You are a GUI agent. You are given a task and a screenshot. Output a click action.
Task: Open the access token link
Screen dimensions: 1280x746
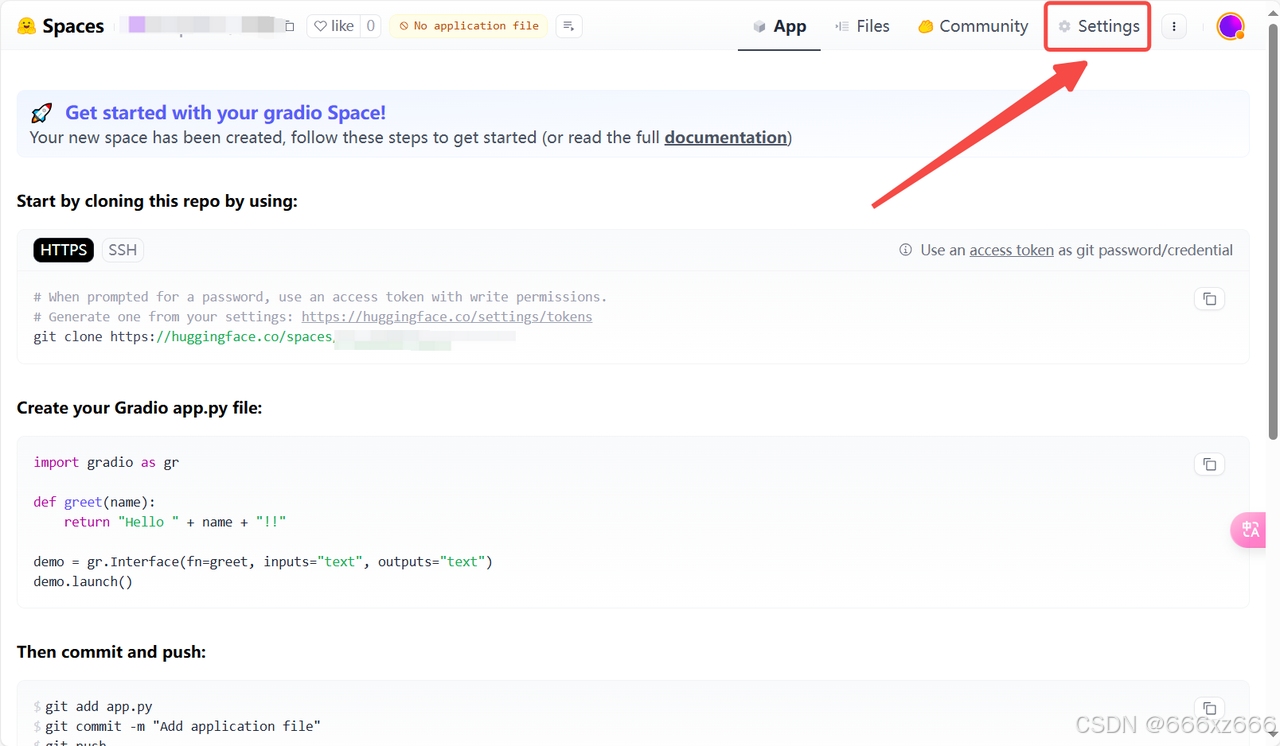pyautogui.click(x=1011, y=250)
